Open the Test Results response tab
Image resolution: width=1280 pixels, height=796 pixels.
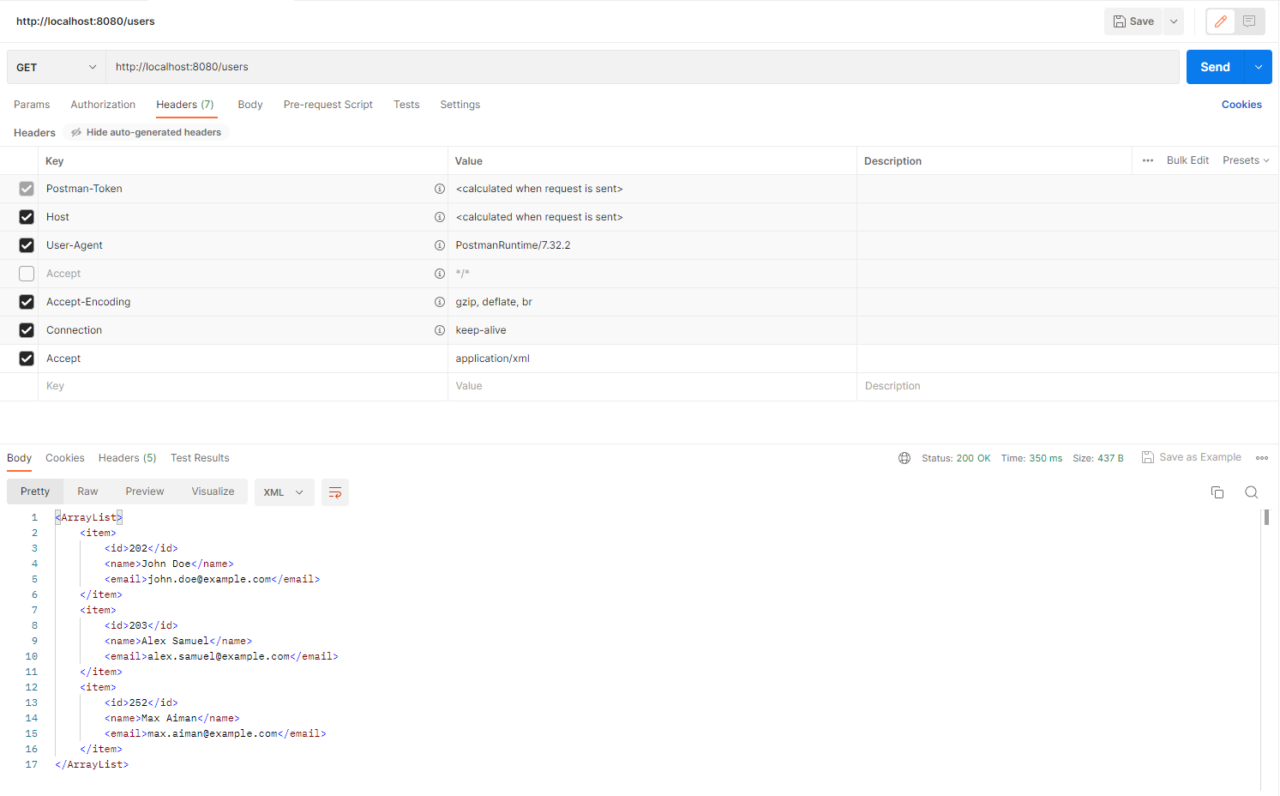coord(199,457)
